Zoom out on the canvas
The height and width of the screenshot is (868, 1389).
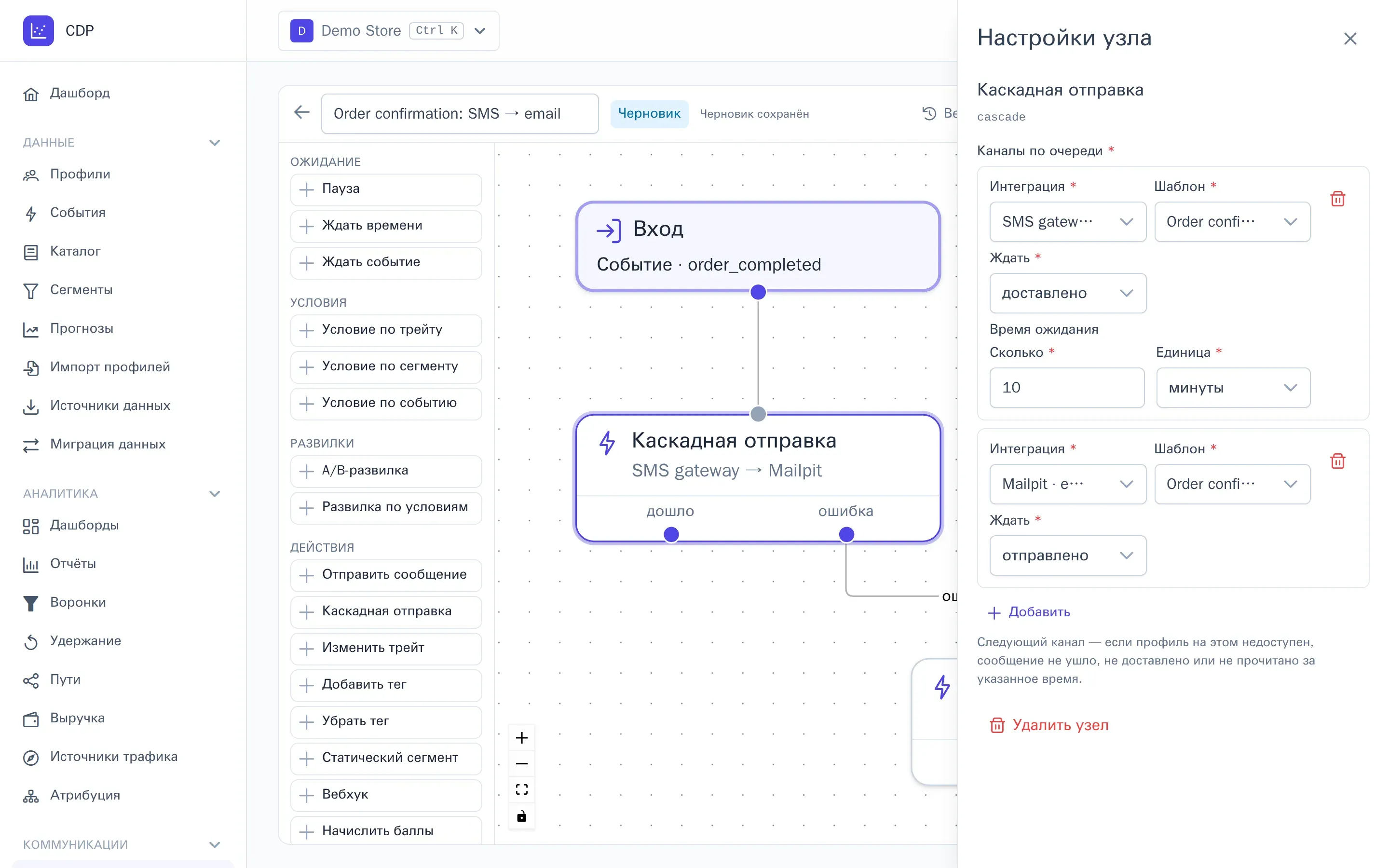pyautogui.click(x=521, y=763)
